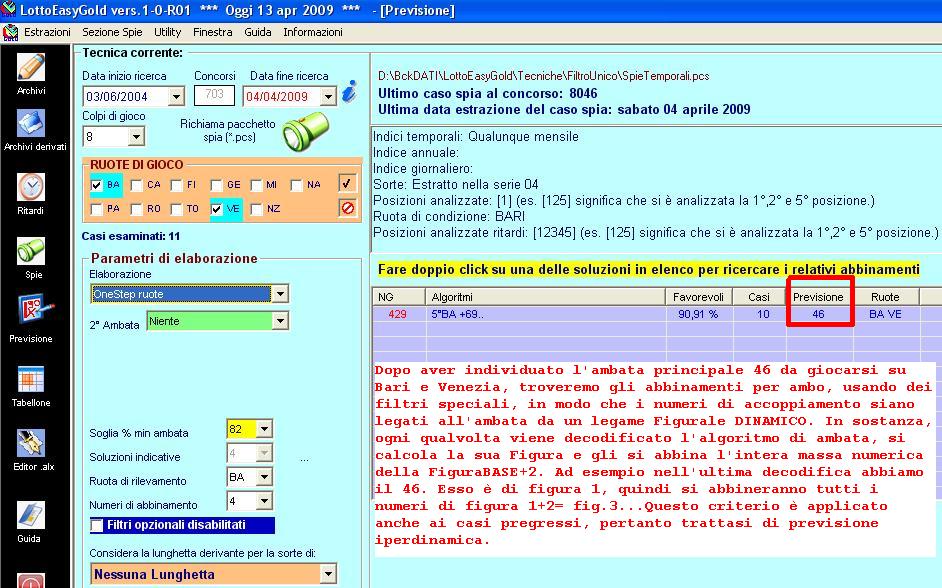942x588 pixels.
Task: Enable the CA wheel checkbox
Action: 136,185
